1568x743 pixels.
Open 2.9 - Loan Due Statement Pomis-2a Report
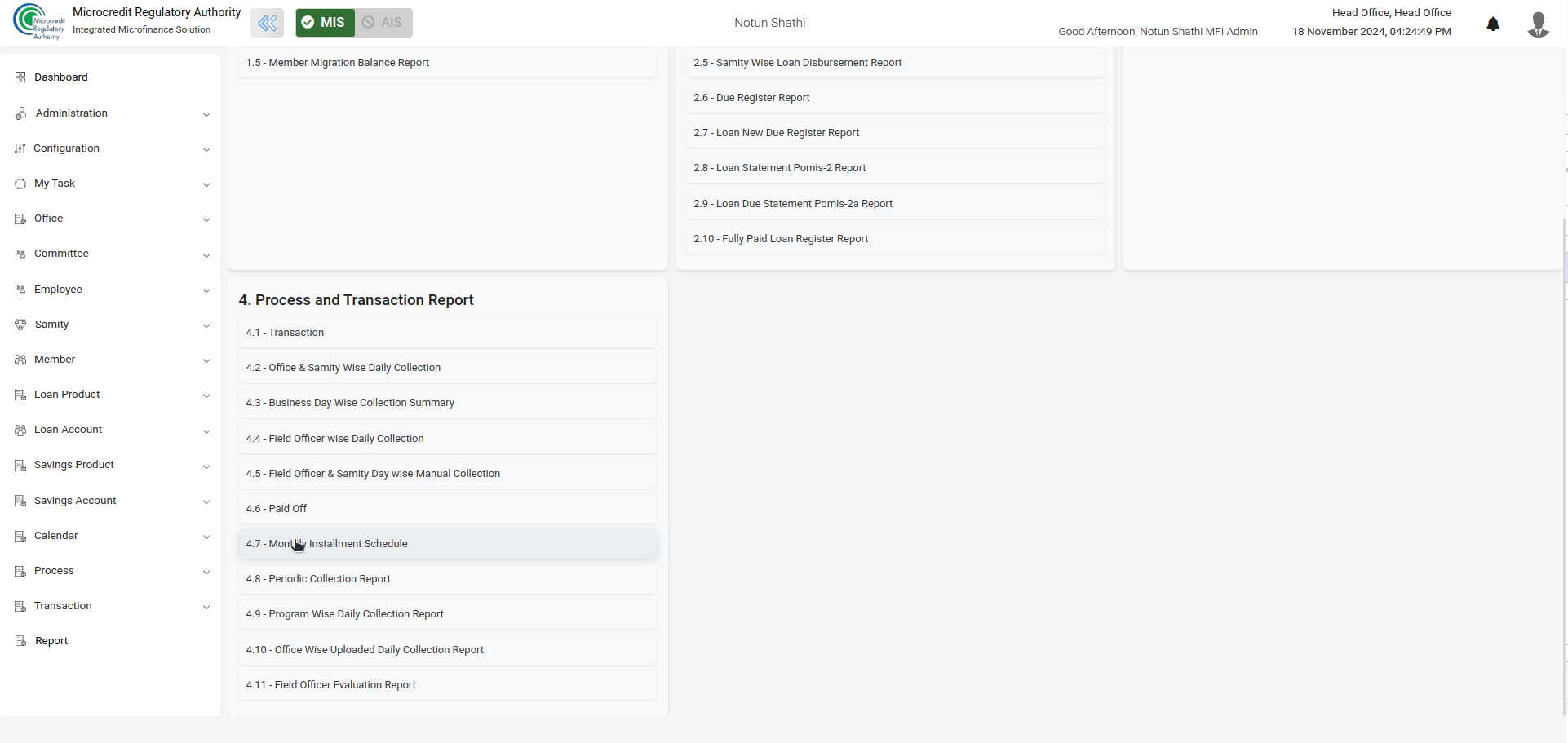click(895, 204)
